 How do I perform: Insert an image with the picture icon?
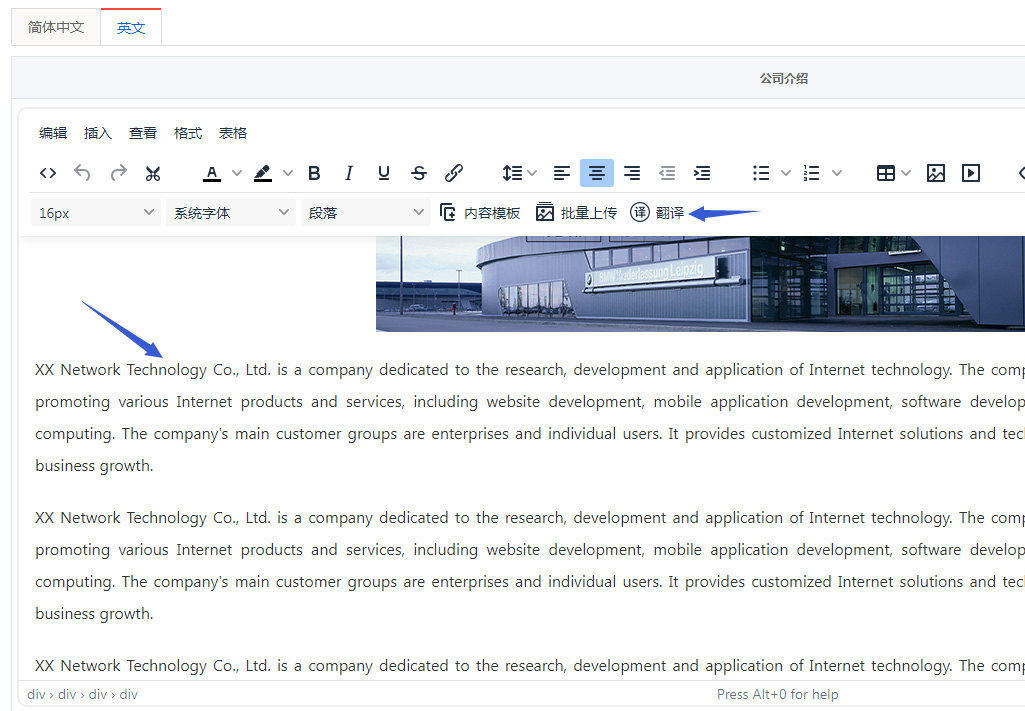pyautogui.click(x=935, y=173)
